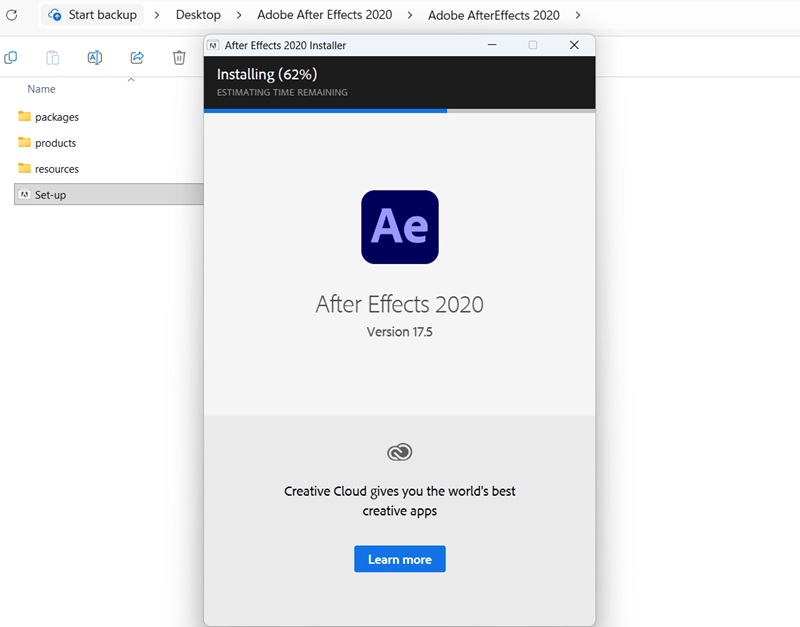The height and width of the screenshot is (627, 800).
Task: Click the Paste toolbar icon
Action: click(52, 58)
